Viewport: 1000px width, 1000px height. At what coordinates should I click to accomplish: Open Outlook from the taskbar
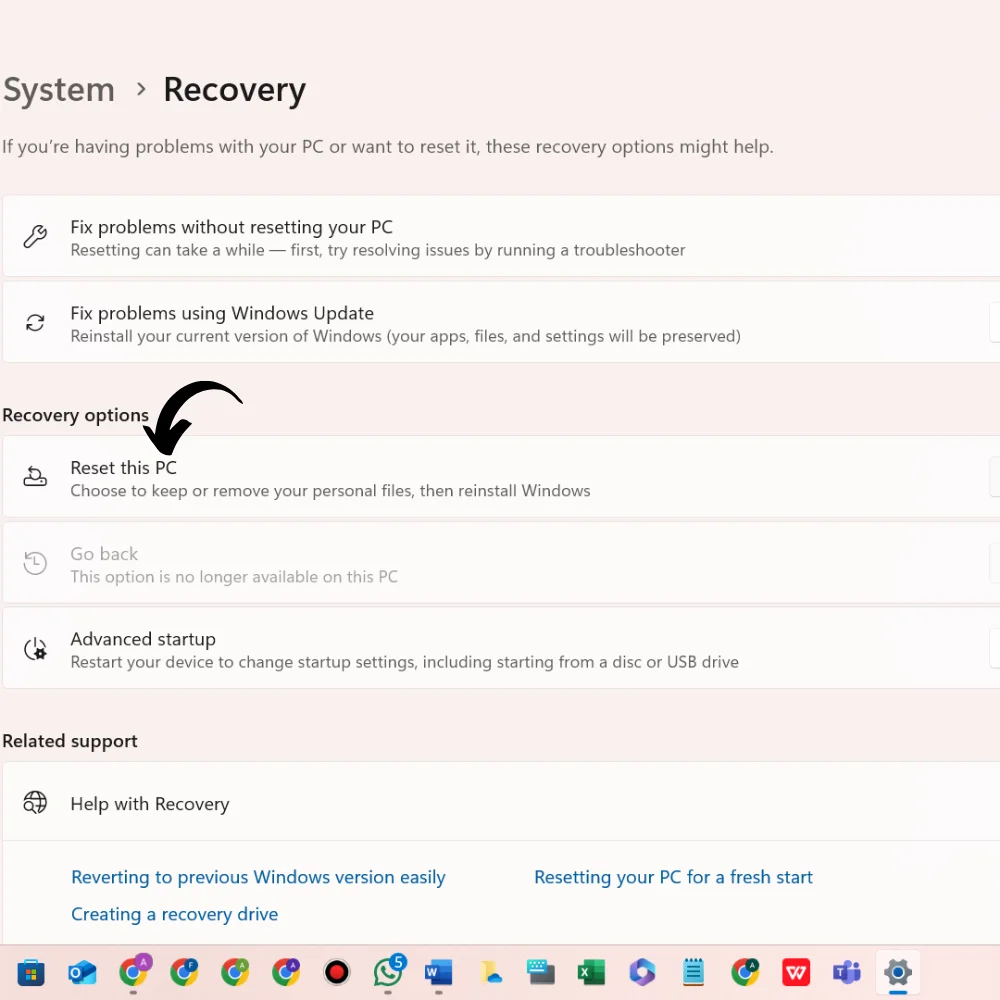(x=82, y=973)
